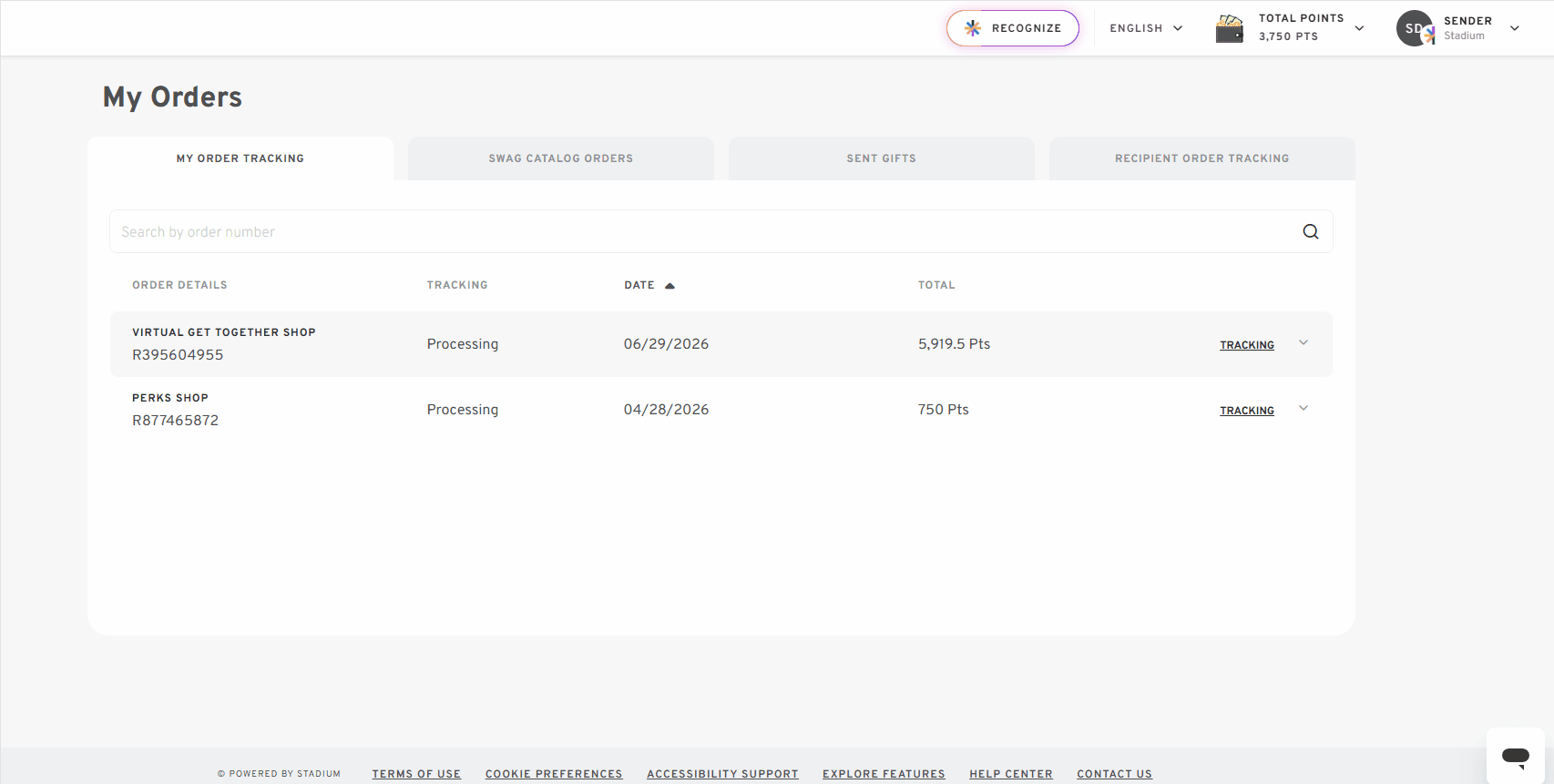1554x784 pixels.
Task: Open the chat bubble widget
Action: [x=1516, y=756]
